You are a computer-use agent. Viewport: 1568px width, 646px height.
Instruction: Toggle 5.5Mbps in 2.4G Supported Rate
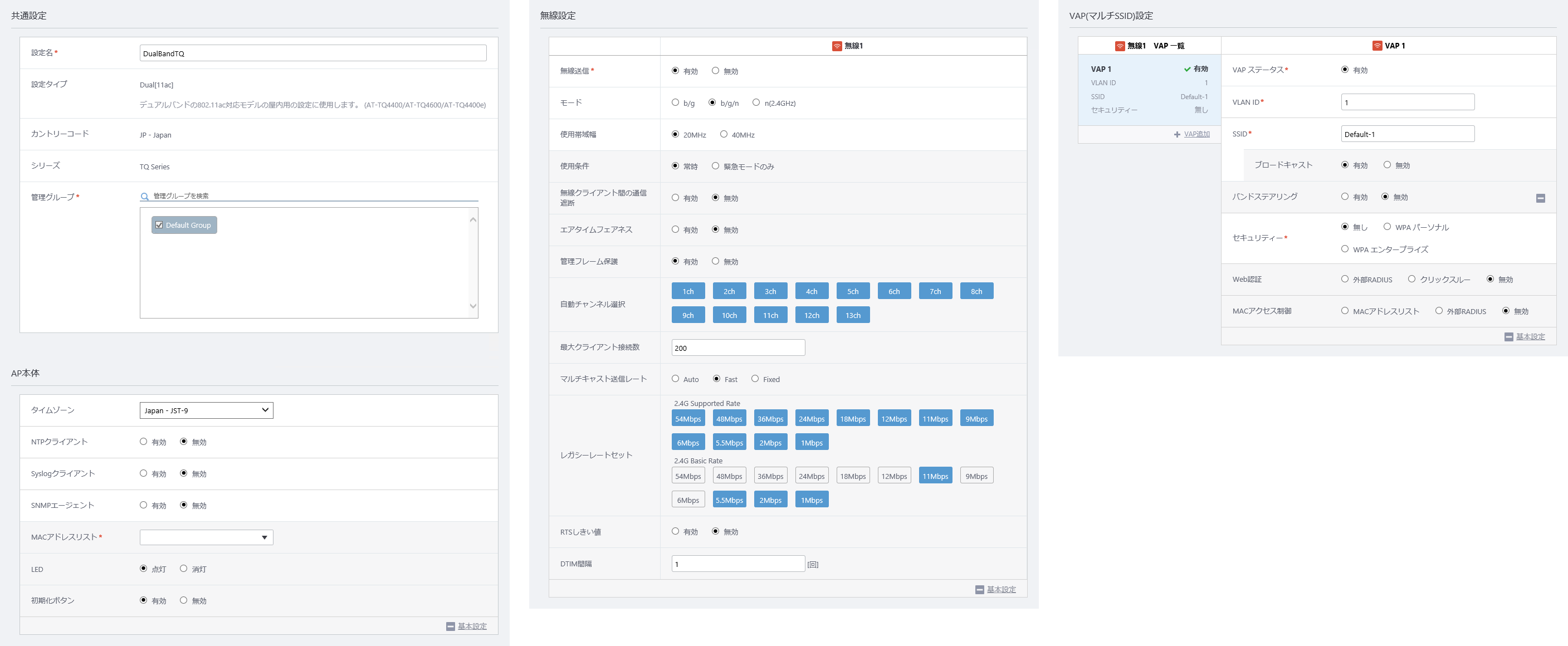tap(729, 442)
